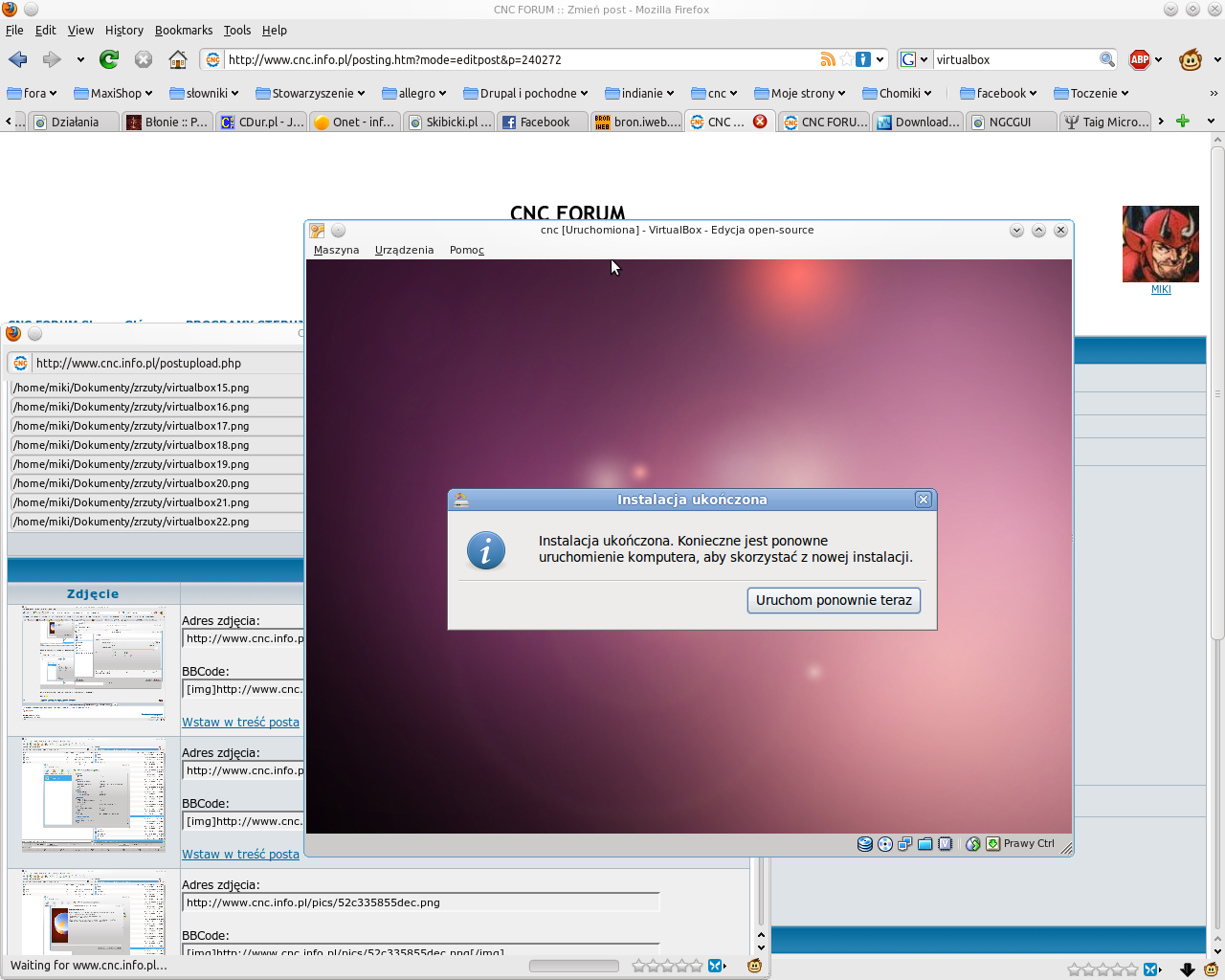The image size is (1225, 980).
Task: Open VirtualBox Pomoc menu
Action: 467,250
